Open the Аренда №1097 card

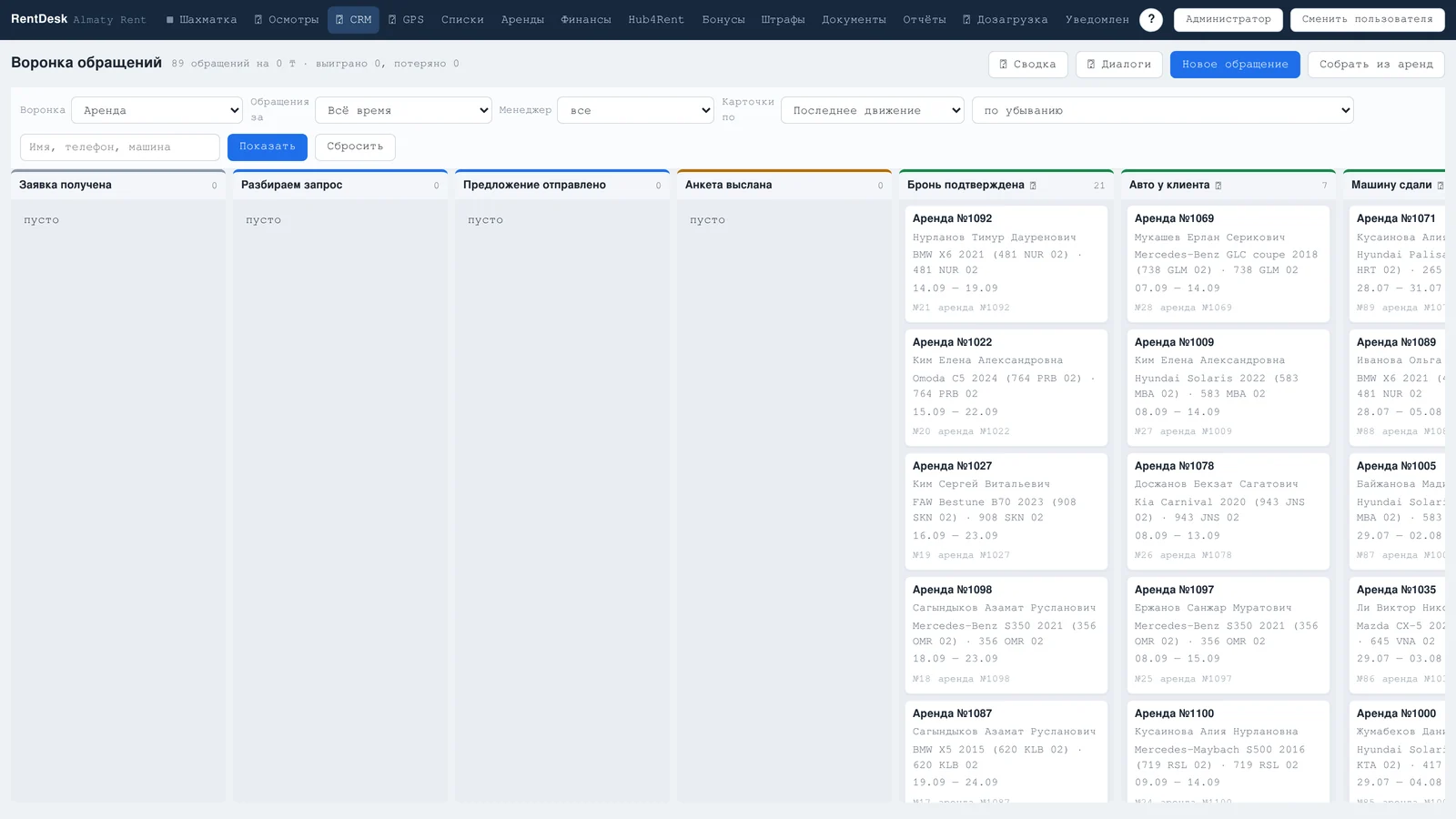tap(1228, 635)
